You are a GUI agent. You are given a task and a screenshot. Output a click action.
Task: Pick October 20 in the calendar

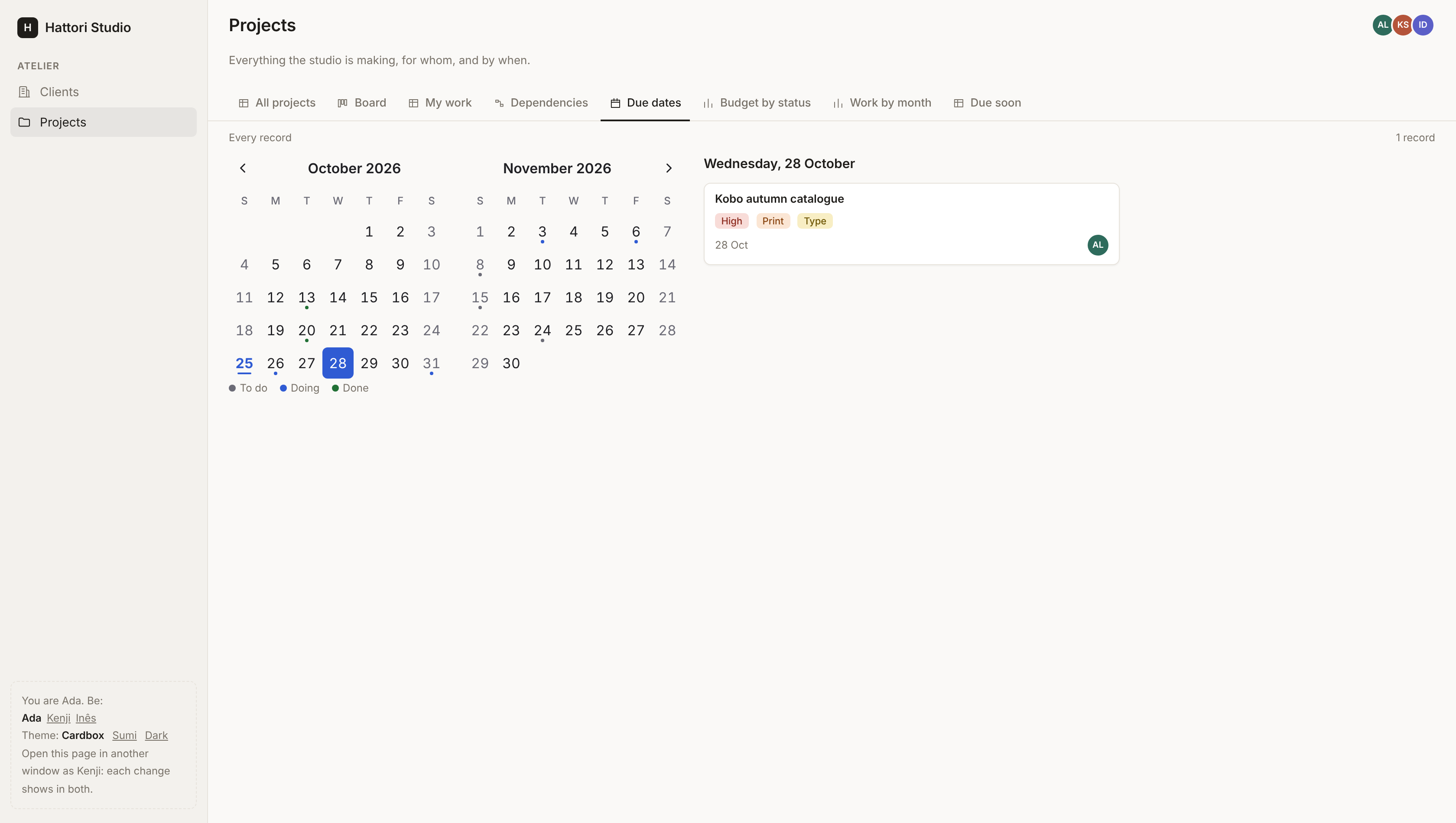(x=306, y=330)
